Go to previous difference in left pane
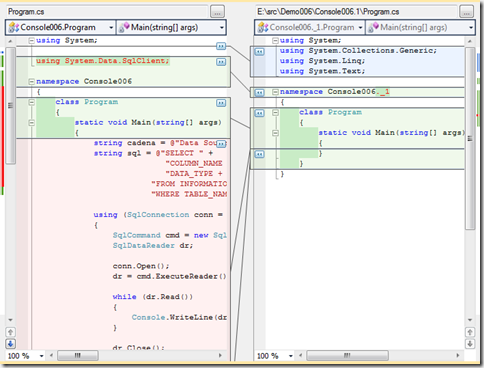This screenshot has width=484, height=368. pos(10,332)
